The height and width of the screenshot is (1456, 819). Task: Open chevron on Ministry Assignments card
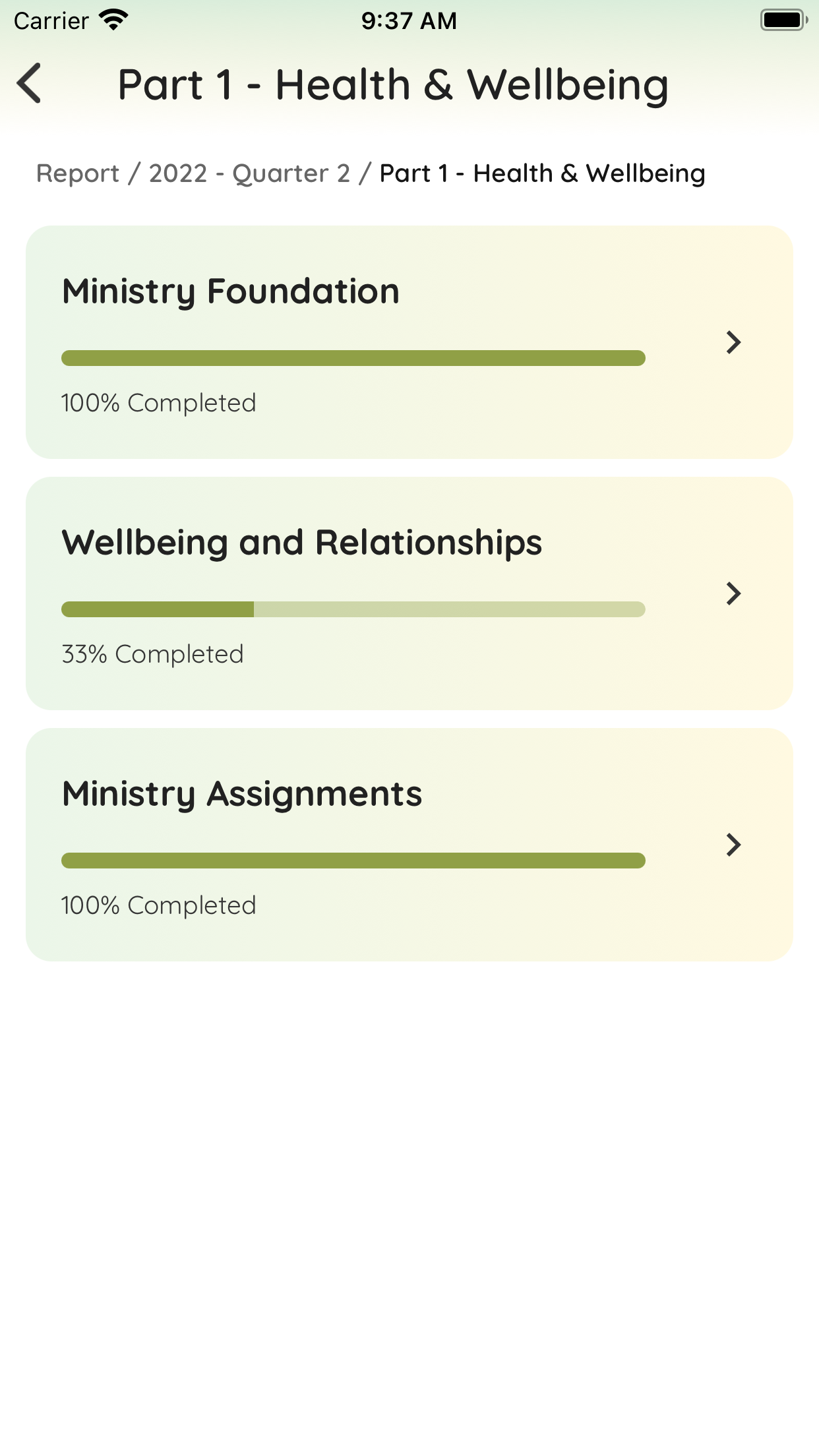coord(733,845)
